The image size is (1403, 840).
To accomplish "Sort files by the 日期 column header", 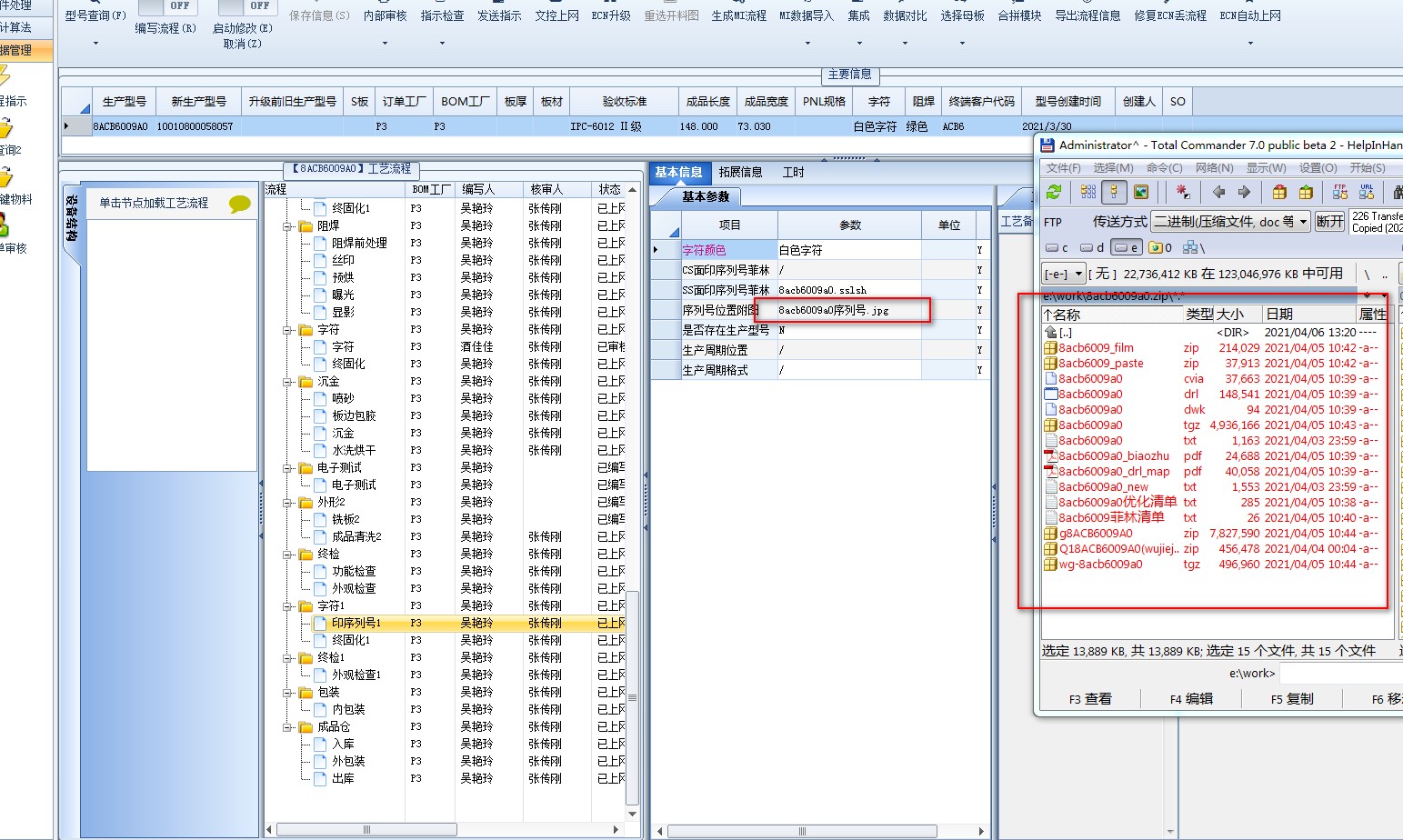I will [x=1308, y=314].
